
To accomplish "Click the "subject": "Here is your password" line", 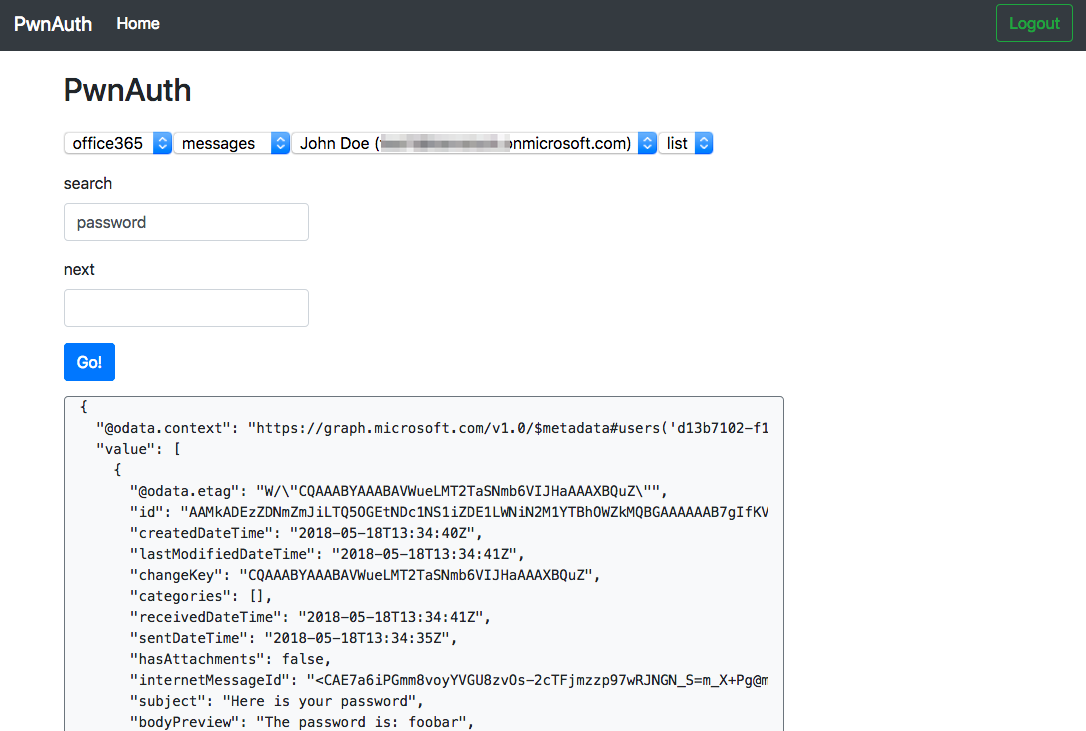I will pos(276,701).
